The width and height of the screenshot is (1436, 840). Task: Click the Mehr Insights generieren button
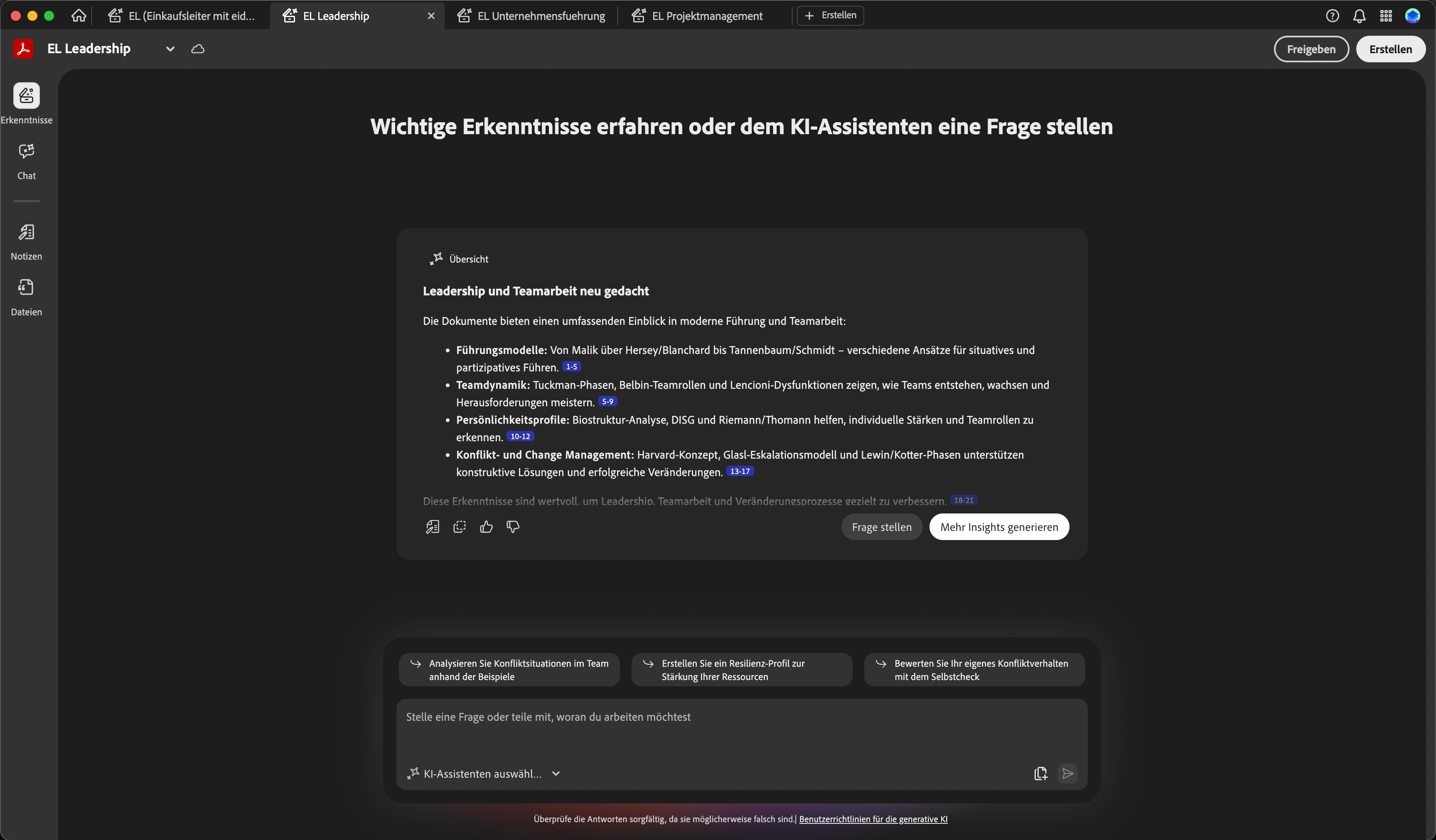tap(999, 527)
